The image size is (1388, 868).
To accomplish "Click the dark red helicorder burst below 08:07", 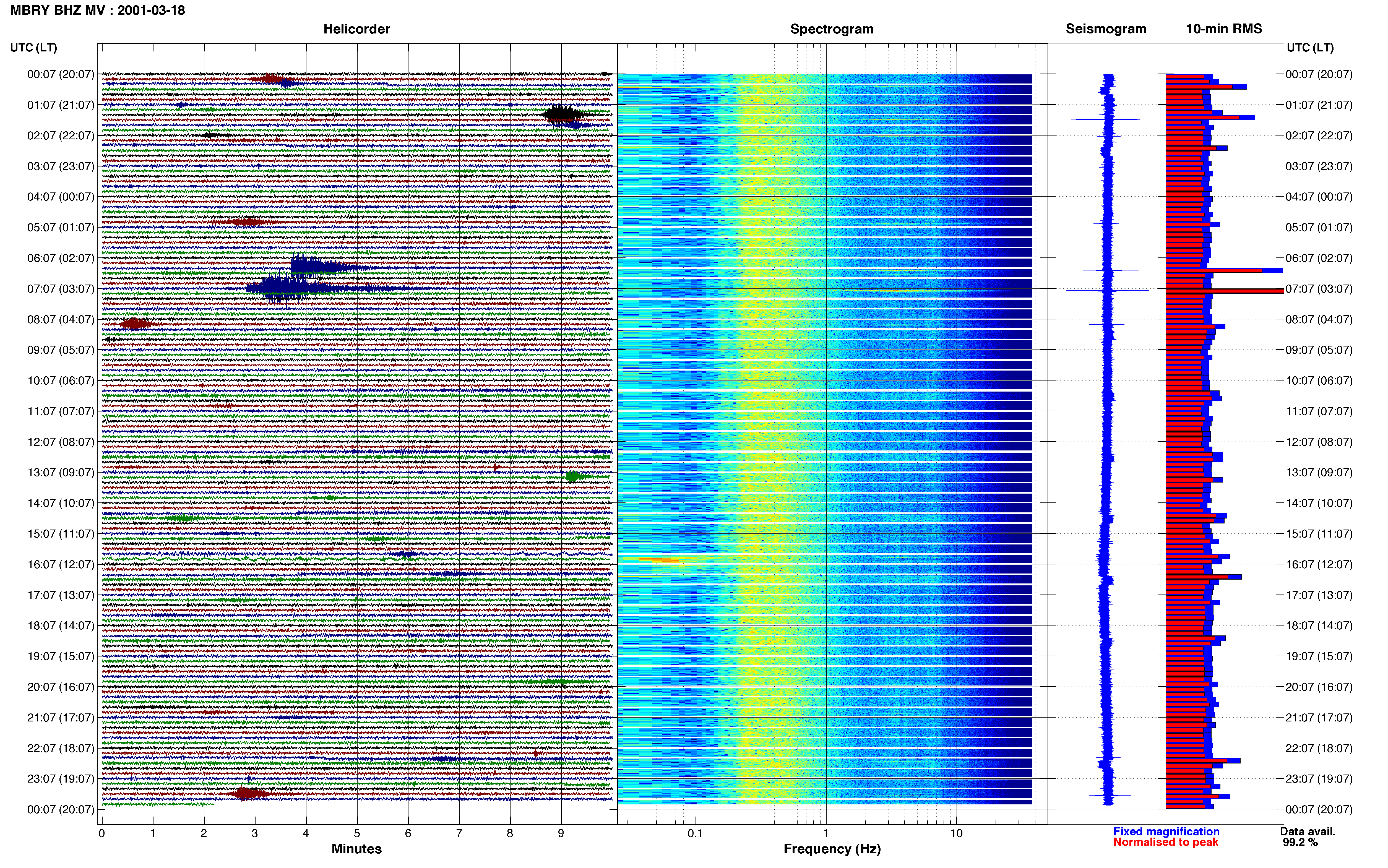I will [x=136, y=324].
